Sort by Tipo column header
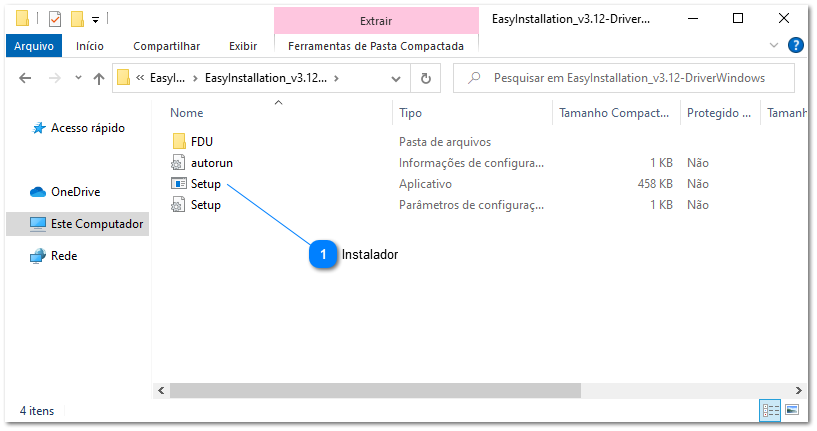Viewport: 817px width, 431px height. point(410,113)
